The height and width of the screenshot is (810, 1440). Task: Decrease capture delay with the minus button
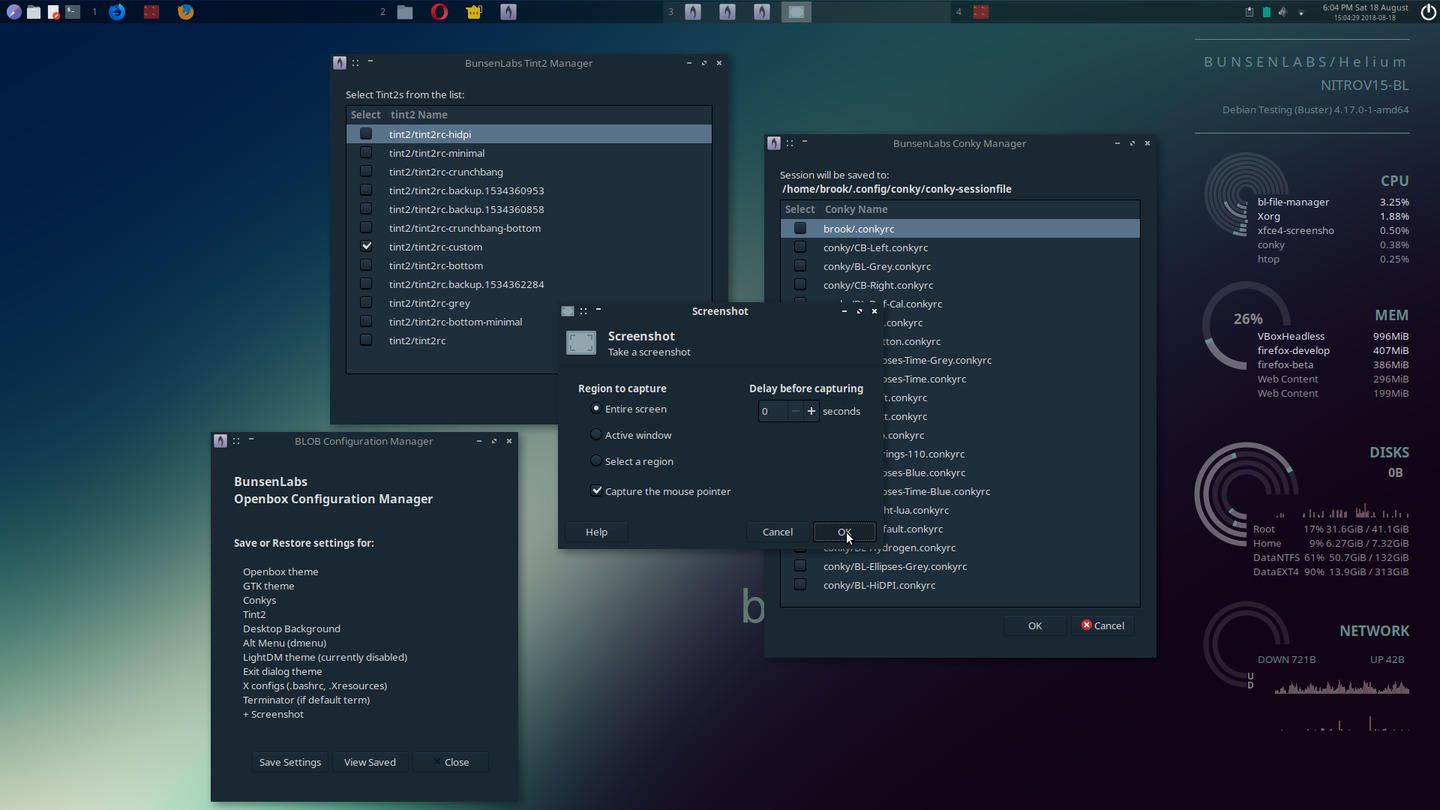(796, 411)
